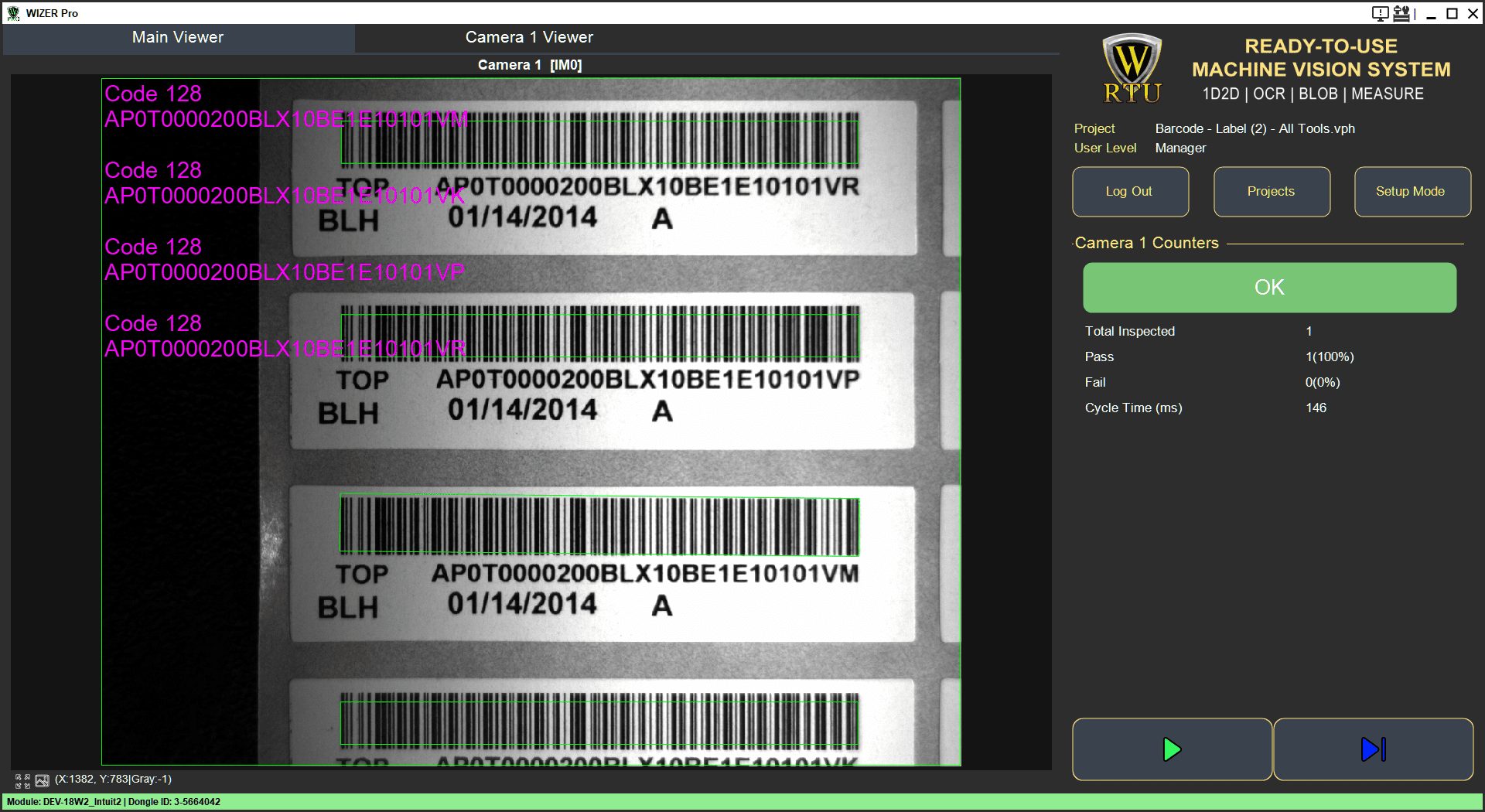
Task: Click the 'Project' field label
Action: 1094,128
